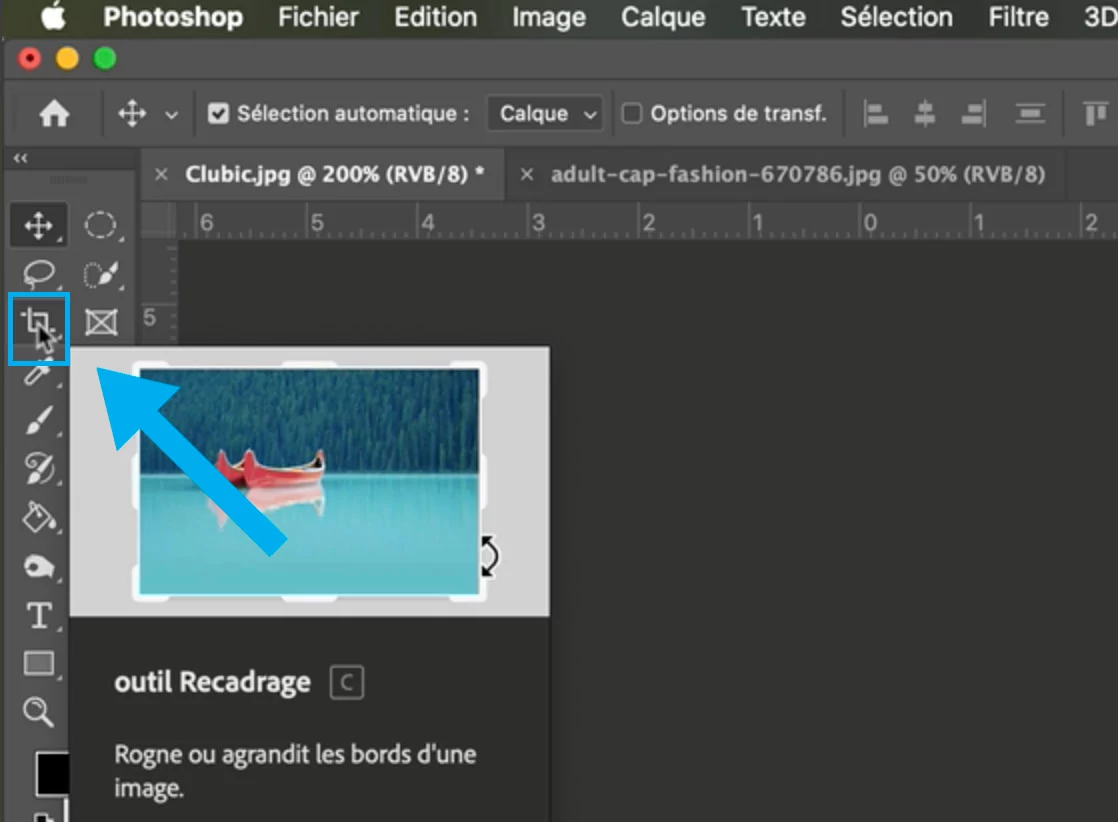
Task: Distribute layers vertically
Action: pos(1030,113)
